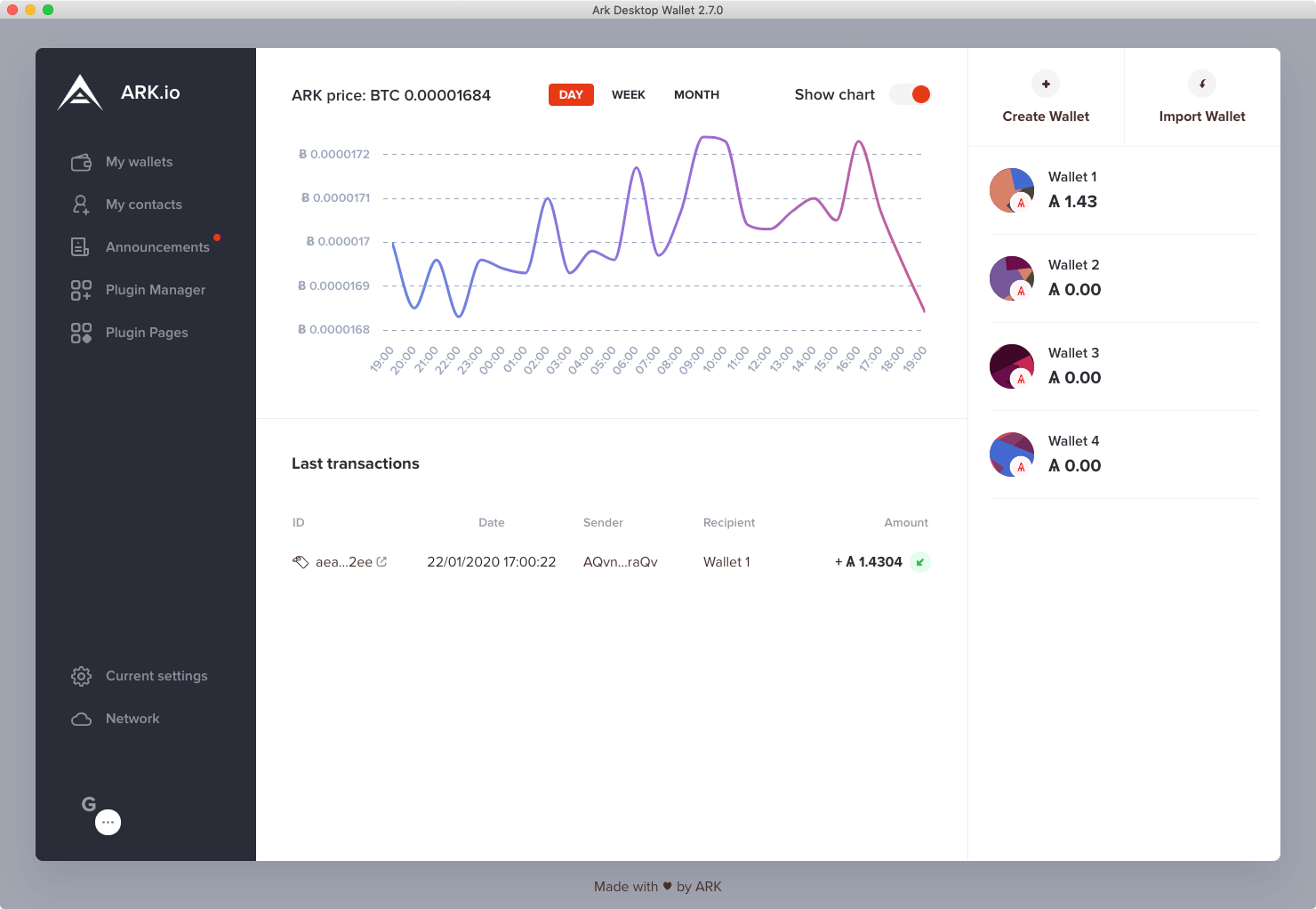This screenshot has height=909, width=1316.
Task: Click the Current settings gear icon
Action: point(81,676)
